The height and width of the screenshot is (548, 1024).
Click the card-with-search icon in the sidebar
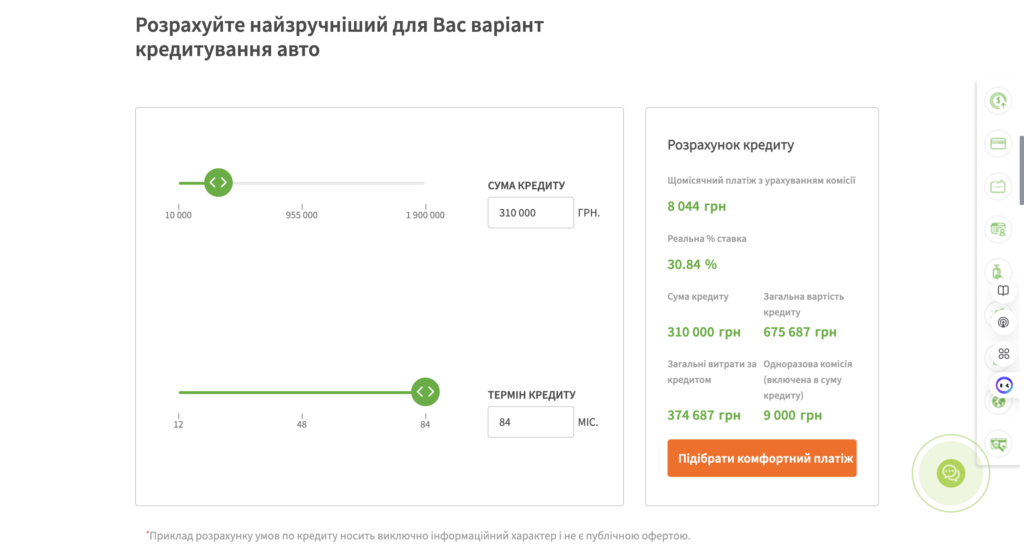(997, 229)
